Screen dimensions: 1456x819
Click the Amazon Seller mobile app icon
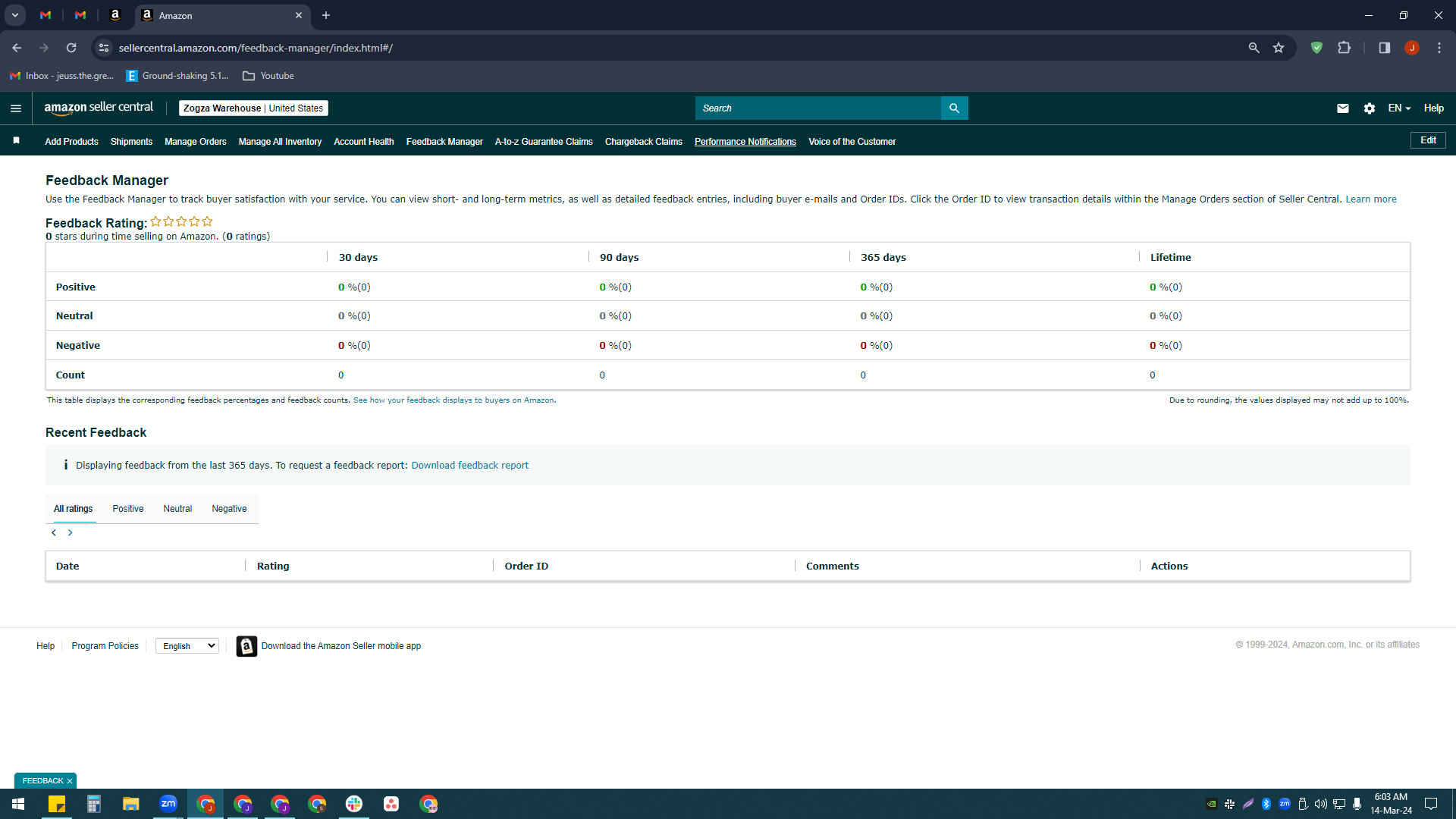[x=246, y=646]
